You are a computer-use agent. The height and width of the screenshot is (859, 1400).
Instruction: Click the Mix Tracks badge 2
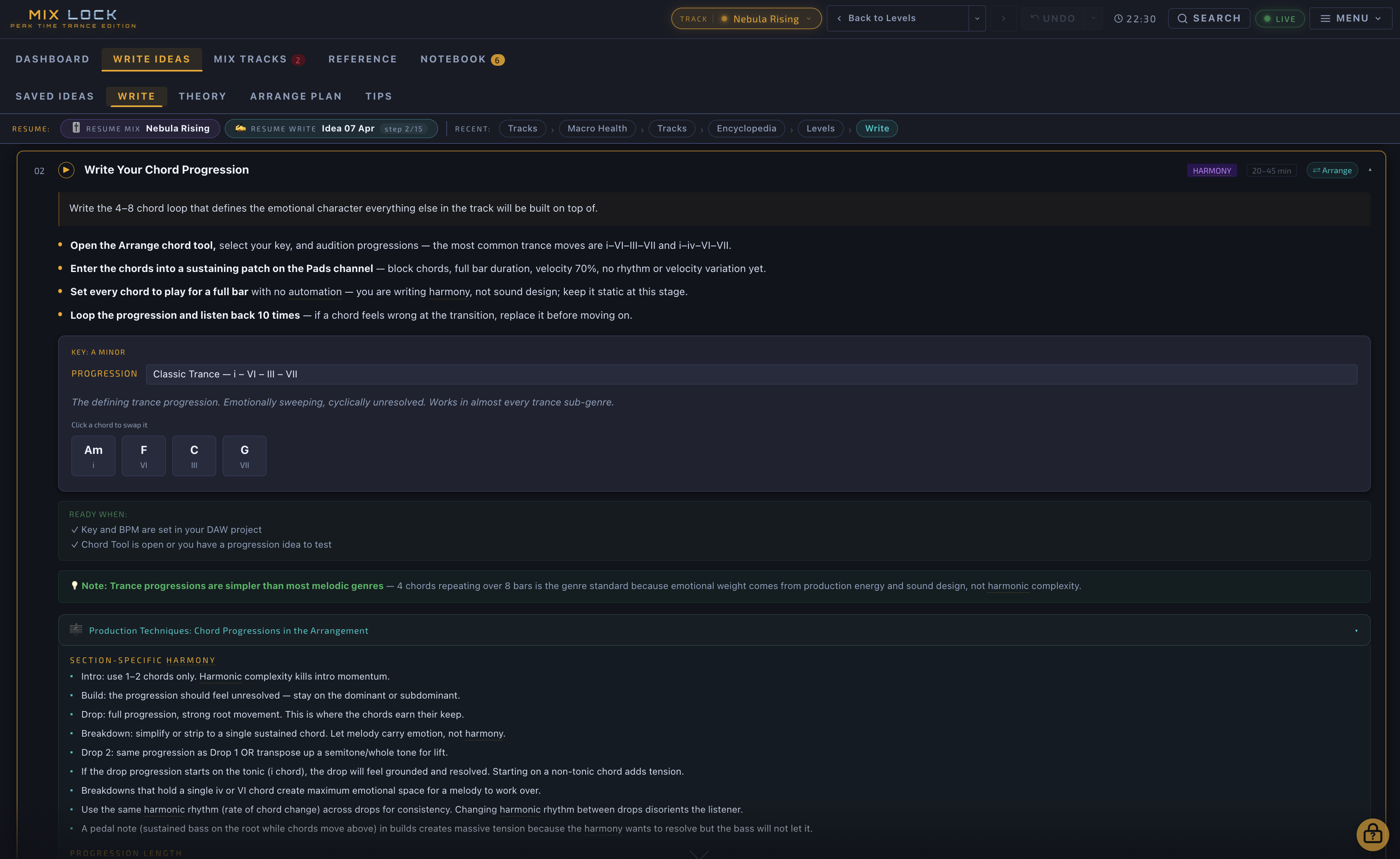click(x=298, y=60)
